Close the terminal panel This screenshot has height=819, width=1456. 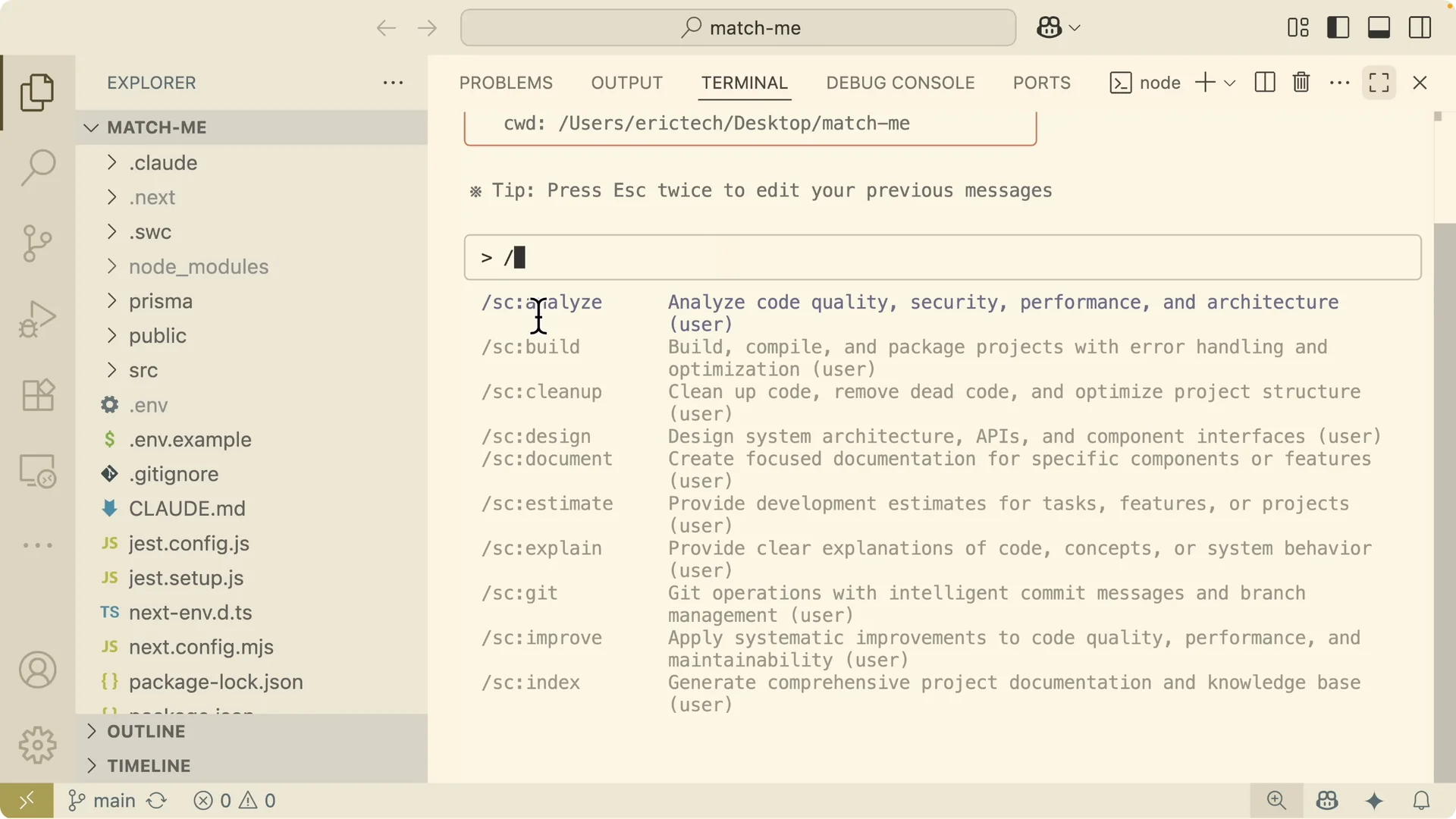click(x=1420, y=83)
